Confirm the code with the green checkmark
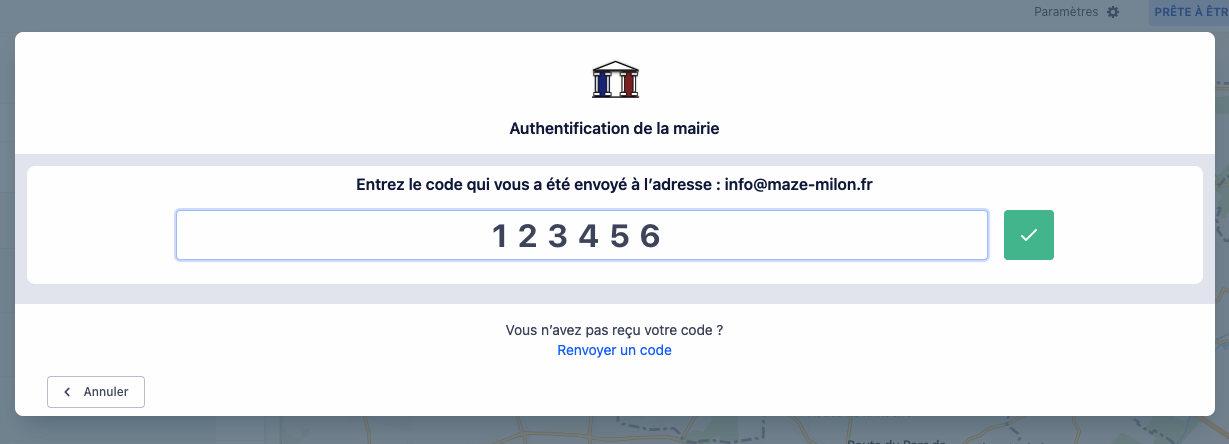This screenshot has width=1229, height=444. [x=1028, y=235]
